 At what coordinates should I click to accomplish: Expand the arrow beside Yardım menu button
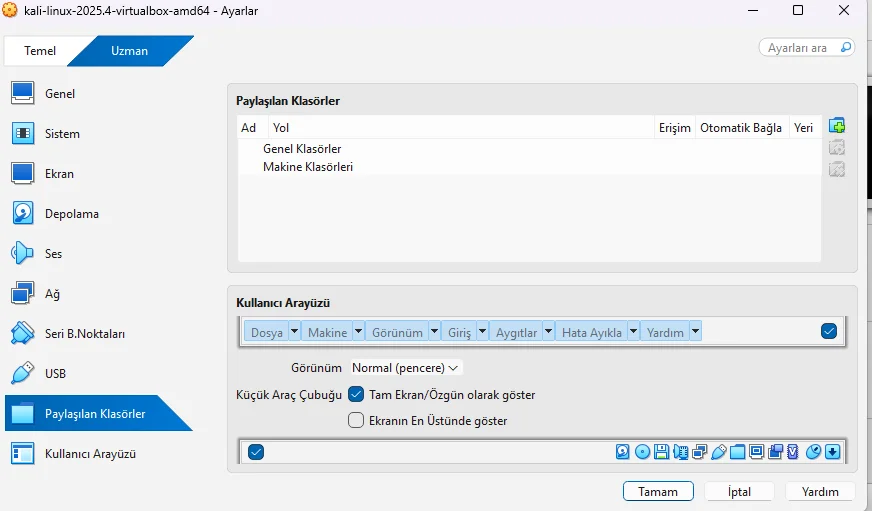tap(695, 332)
